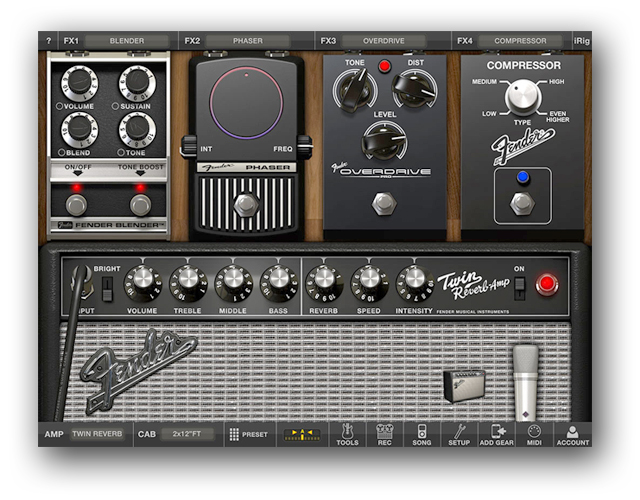Click the Overdrive red LED indicator
The height and width of the screenshot is (500, 640).
(384, 66)
